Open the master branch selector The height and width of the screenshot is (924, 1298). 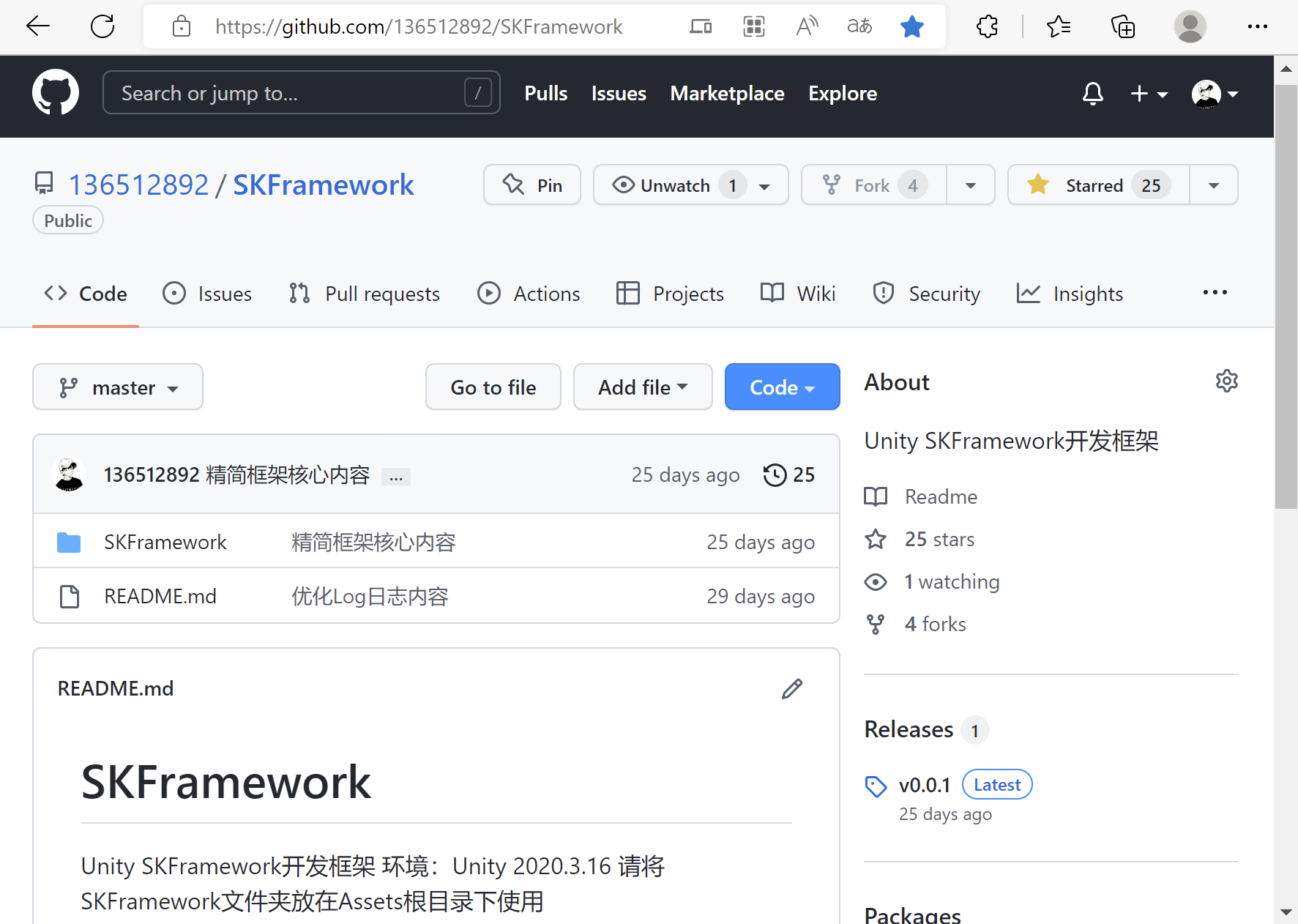[x=118, y=387]
